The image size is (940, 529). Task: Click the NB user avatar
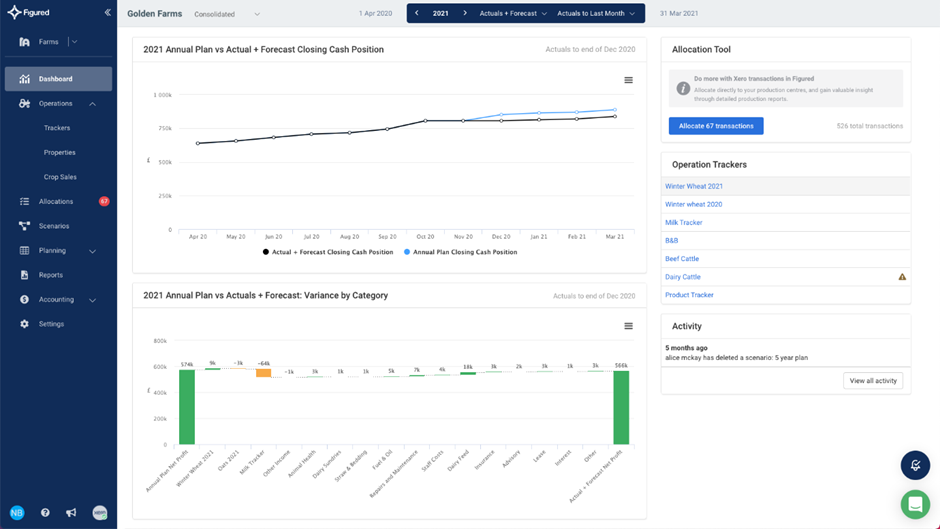pos(17,513)
